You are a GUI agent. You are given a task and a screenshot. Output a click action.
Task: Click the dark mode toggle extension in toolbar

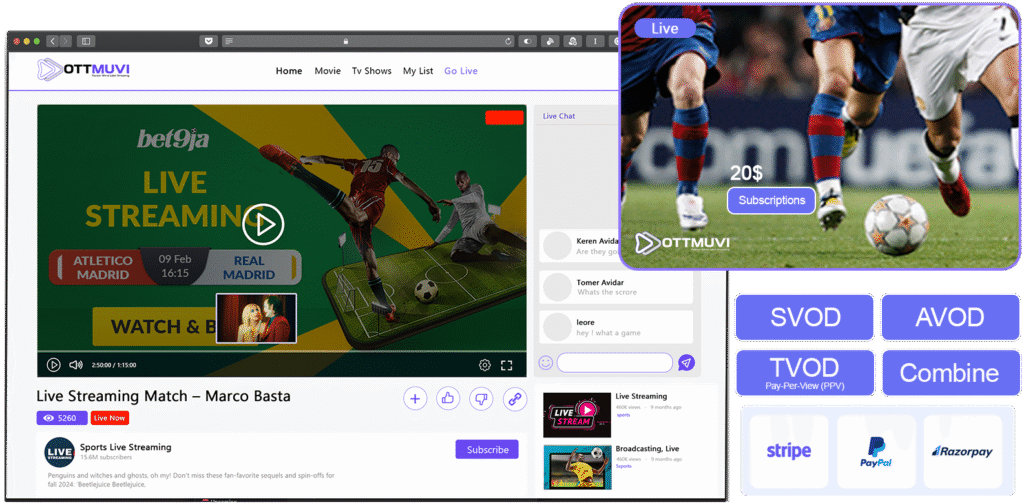pyautogui.click(x=527, y=41)
